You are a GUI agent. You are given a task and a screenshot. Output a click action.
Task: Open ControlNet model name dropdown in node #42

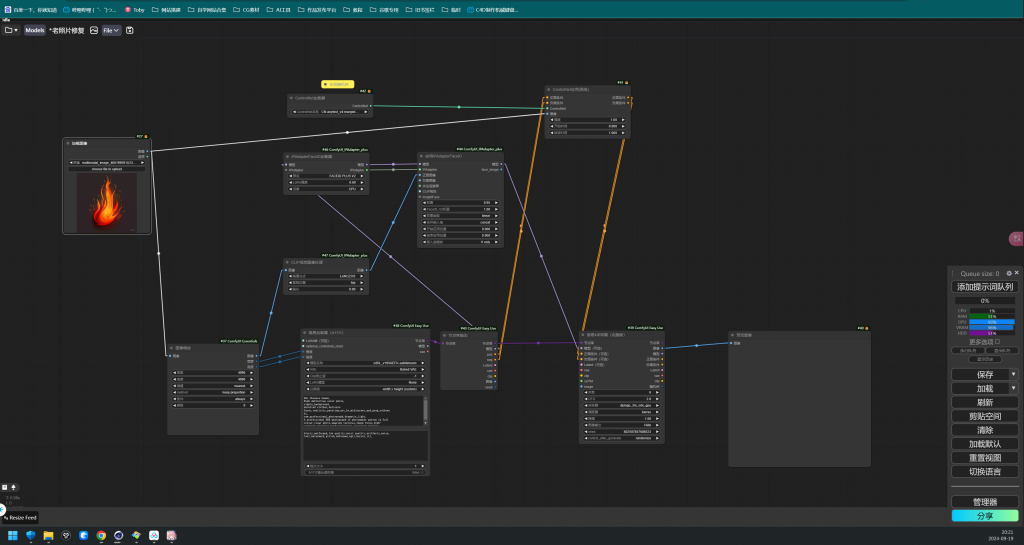pyautogui.click(x=330, y=112)
